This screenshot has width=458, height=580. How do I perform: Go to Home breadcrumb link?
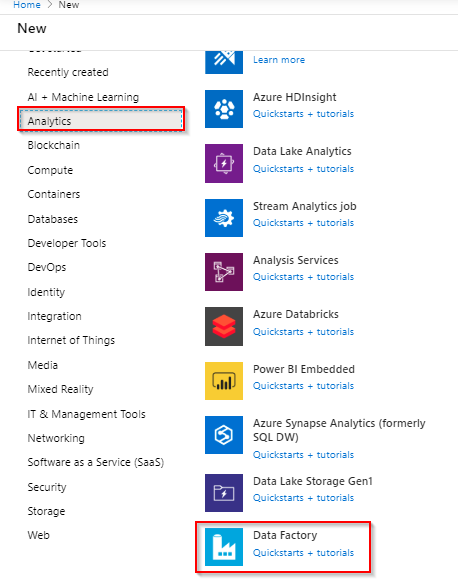click(x=27, y=5)
